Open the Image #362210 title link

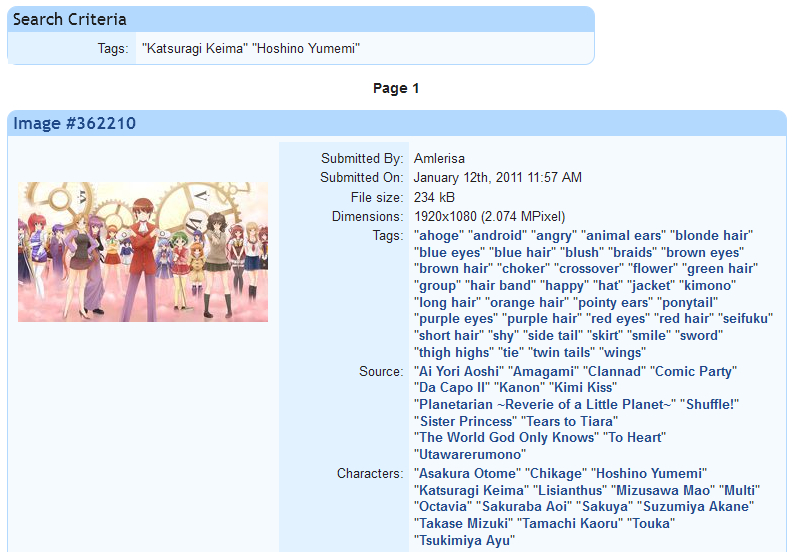point(74,124)
